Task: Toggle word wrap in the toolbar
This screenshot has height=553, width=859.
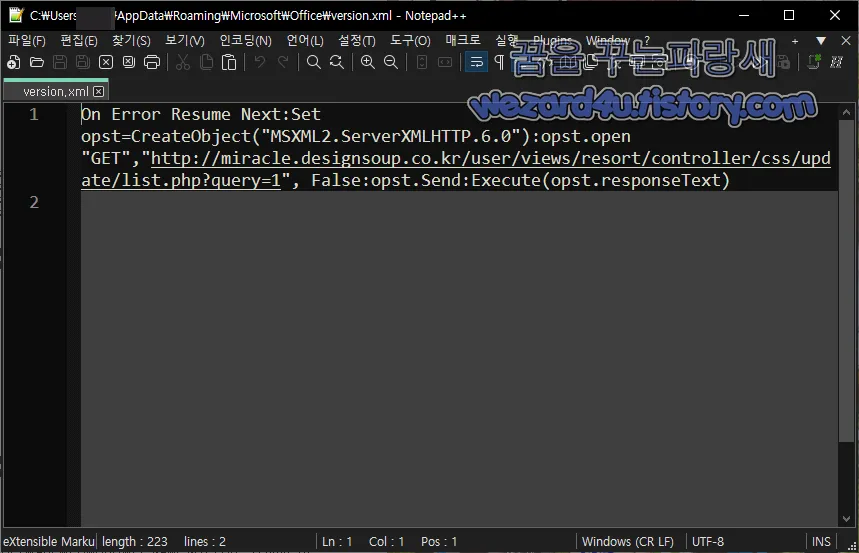Action: coord(476,62)
